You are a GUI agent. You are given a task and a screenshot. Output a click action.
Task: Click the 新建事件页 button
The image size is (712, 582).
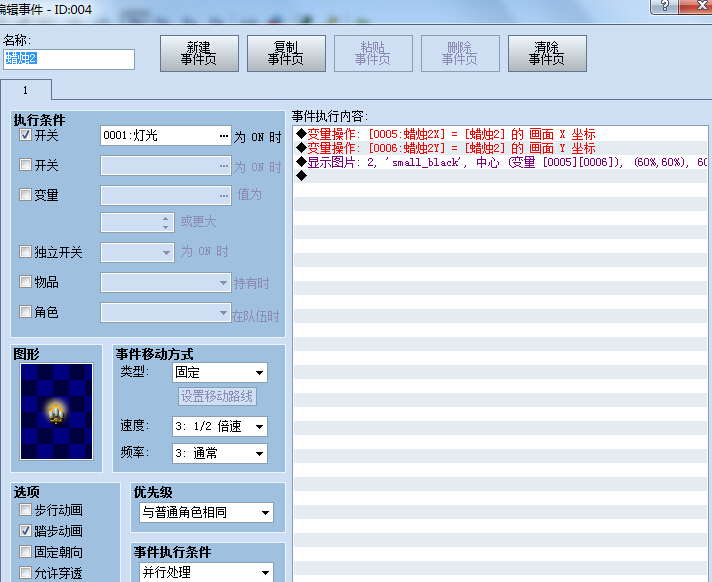[199, 54]
